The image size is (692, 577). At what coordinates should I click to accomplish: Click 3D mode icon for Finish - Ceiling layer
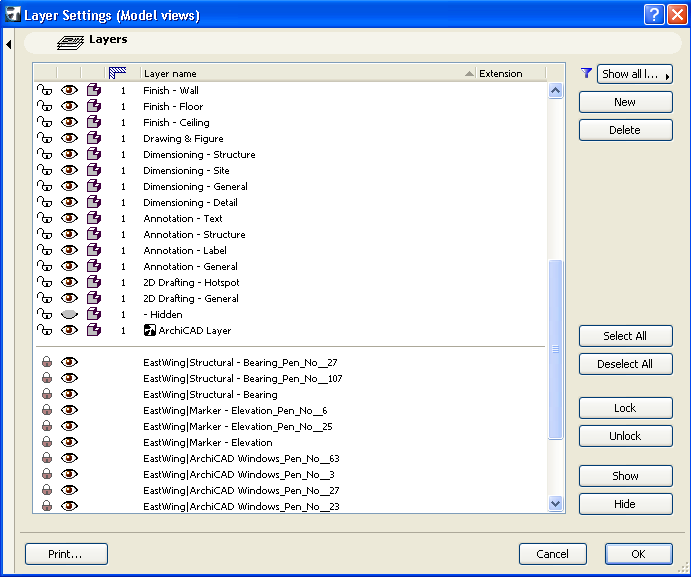click(x=94, y=122)
